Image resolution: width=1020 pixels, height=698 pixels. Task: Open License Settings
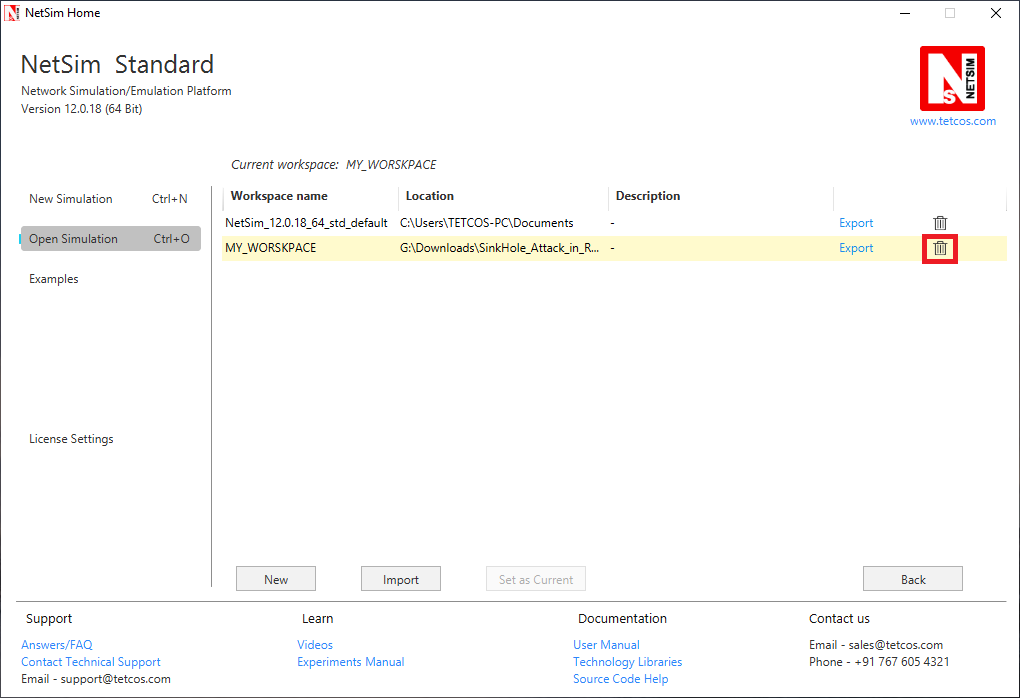[x=71, y=438]
